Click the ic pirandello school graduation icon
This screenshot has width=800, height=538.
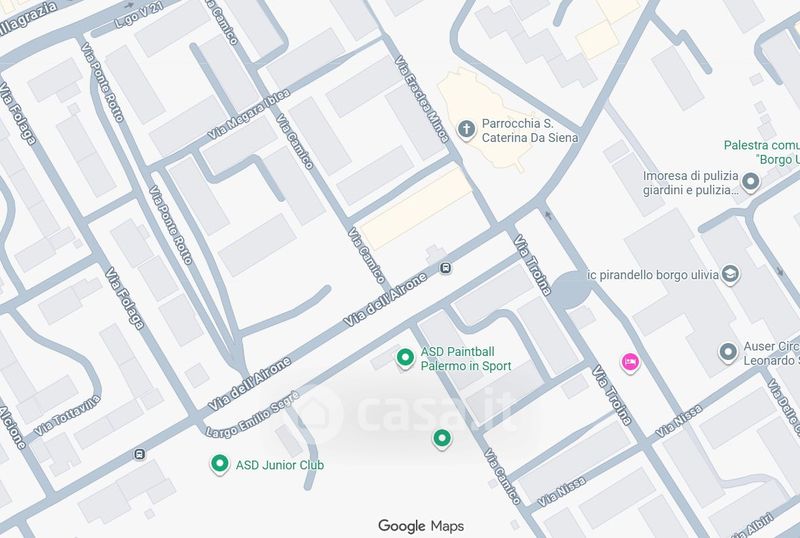point(730,274)
